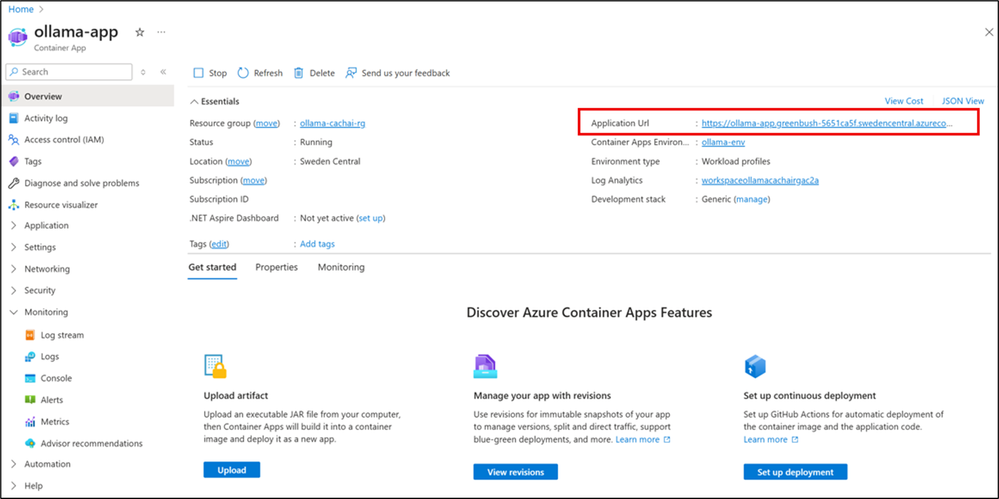Screen dimensions: 999x499
Task: Open Console in the sidebar
Action: [56, 378]
